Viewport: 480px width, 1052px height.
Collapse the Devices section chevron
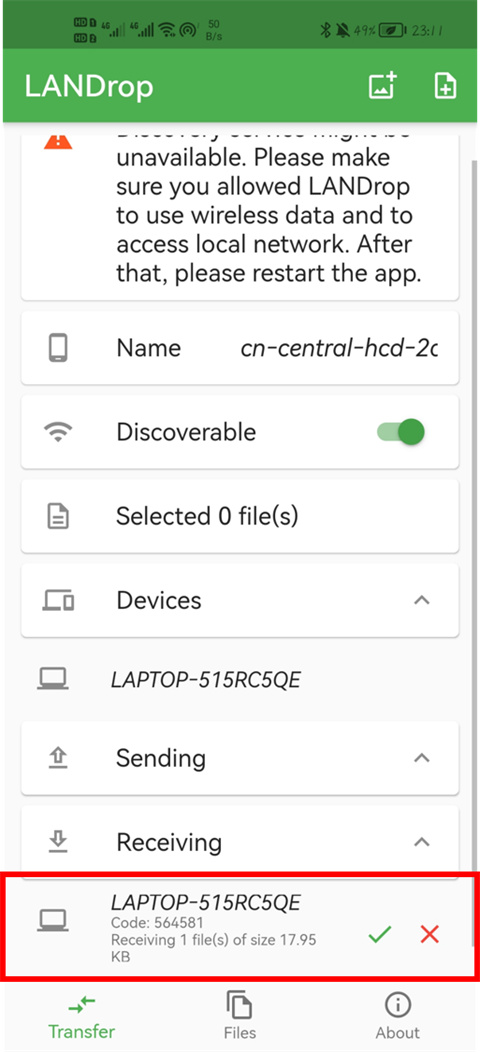[x=422, y=600]
